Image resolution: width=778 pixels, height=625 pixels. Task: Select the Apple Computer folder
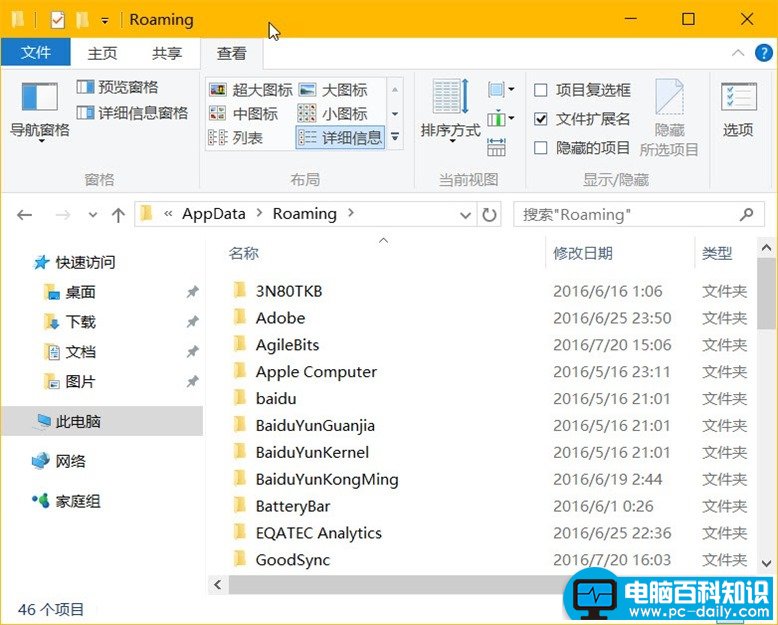[x=316, y=372]
